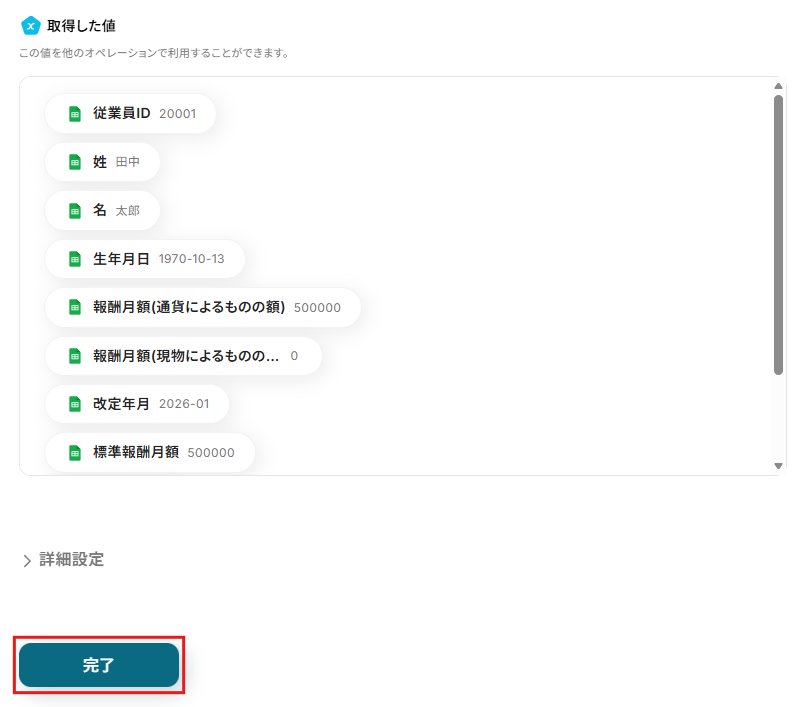The height and width of the screenshot is (707, 807).
Task: Select the 改定年月 2026-01 chip
Action: (x=138, y=404)
